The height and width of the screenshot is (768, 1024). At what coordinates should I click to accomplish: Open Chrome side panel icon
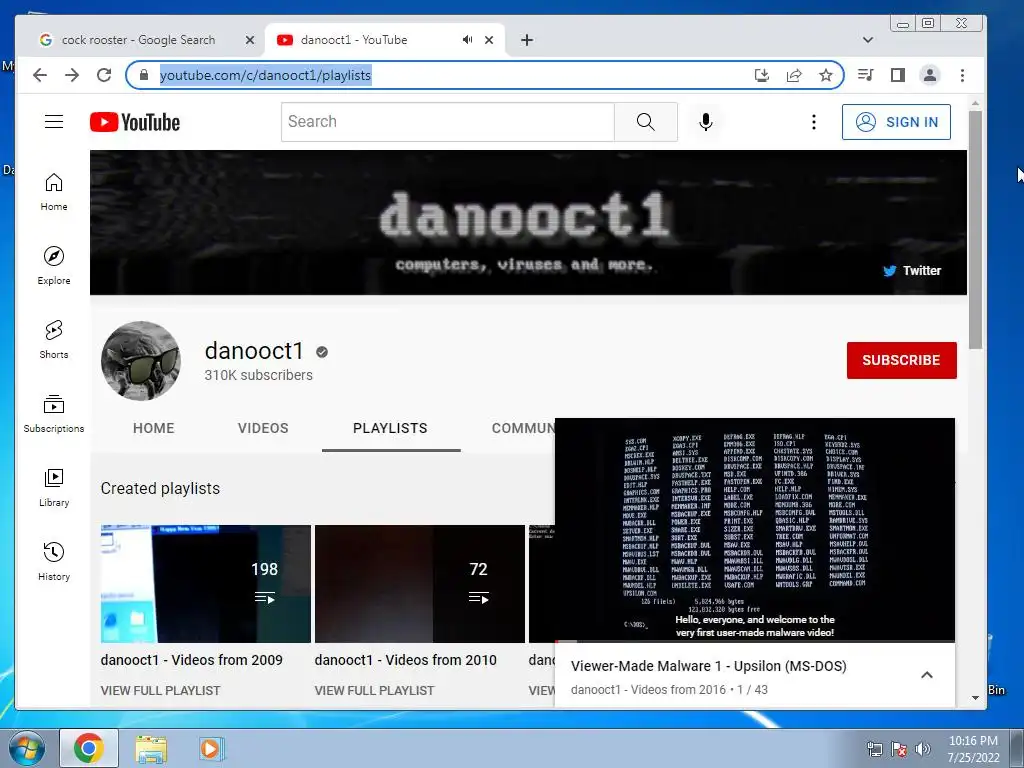pos(898,75)
